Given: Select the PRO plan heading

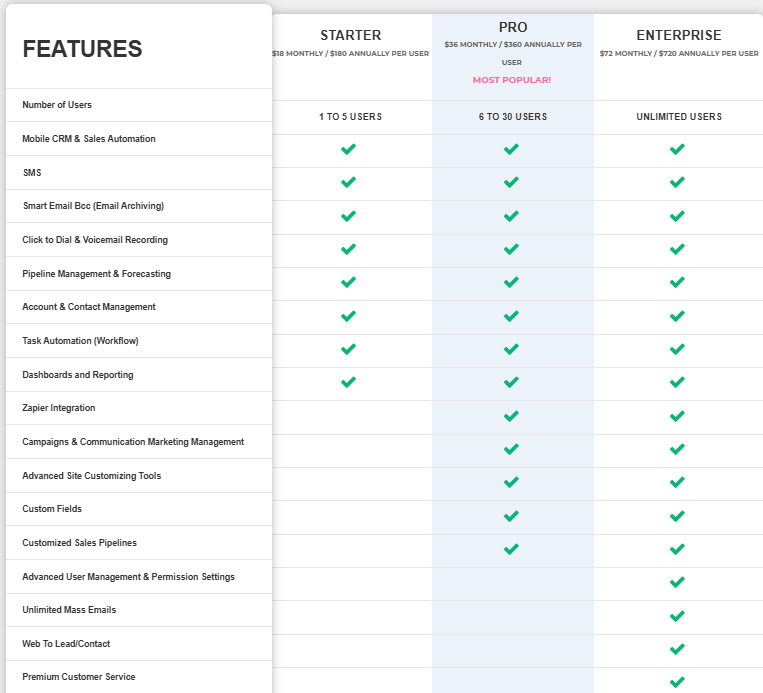Looking at the screenshot, I should point(513,27).
